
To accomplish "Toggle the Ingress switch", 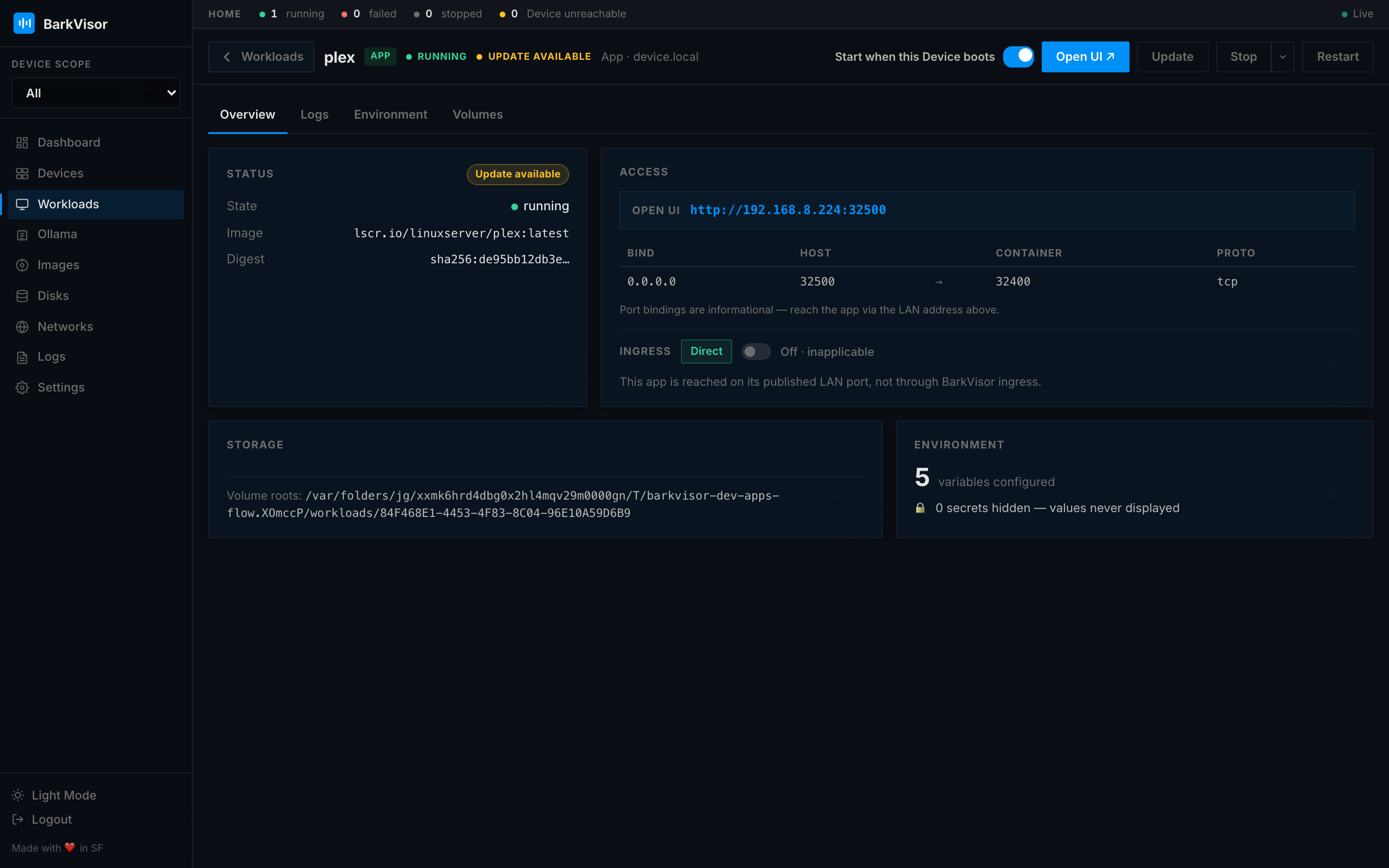I will pyautogui.click(x=755, y=352).
